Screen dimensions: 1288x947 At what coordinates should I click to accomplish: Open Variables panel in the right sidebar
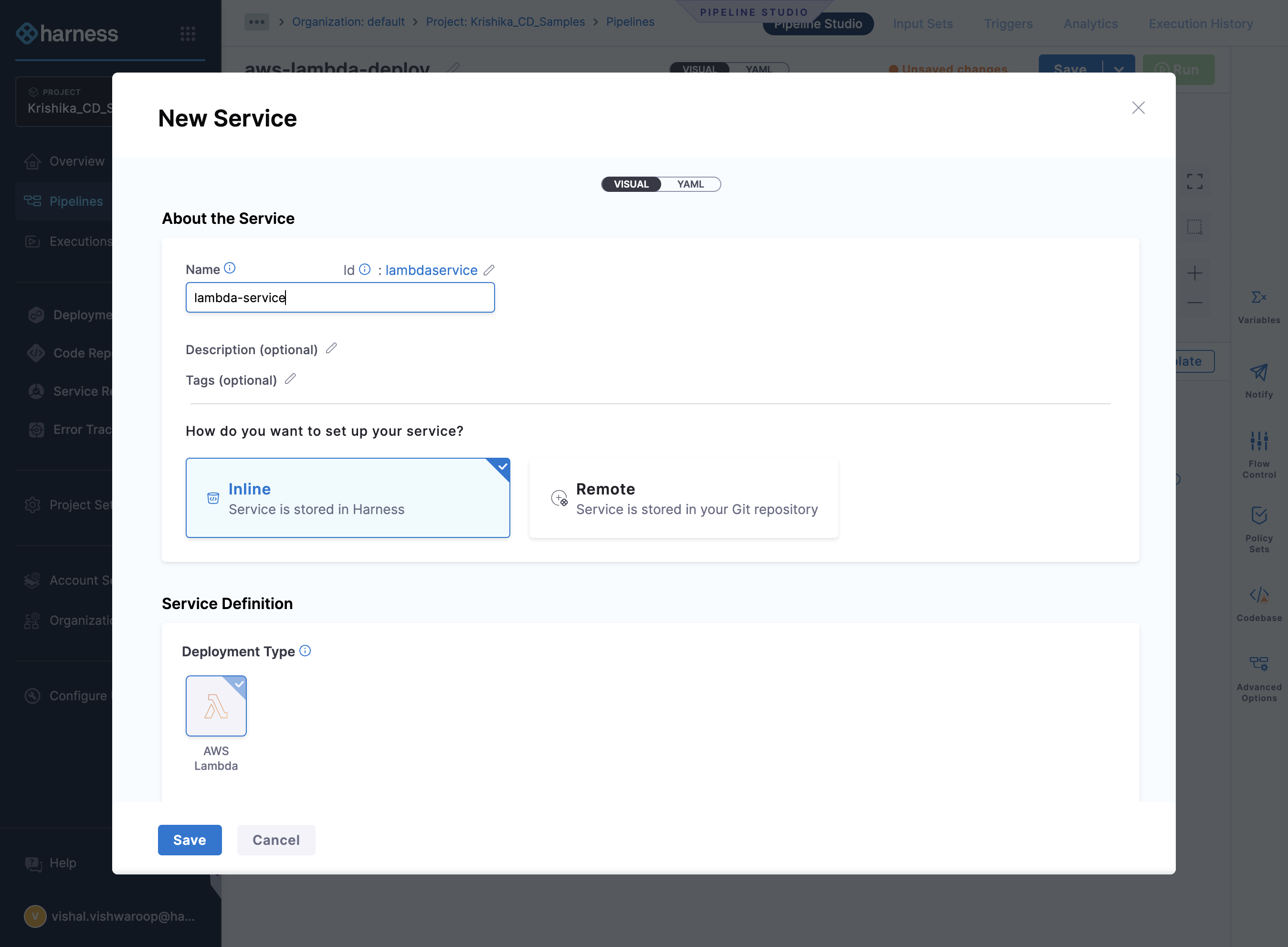click(1259, 307)
